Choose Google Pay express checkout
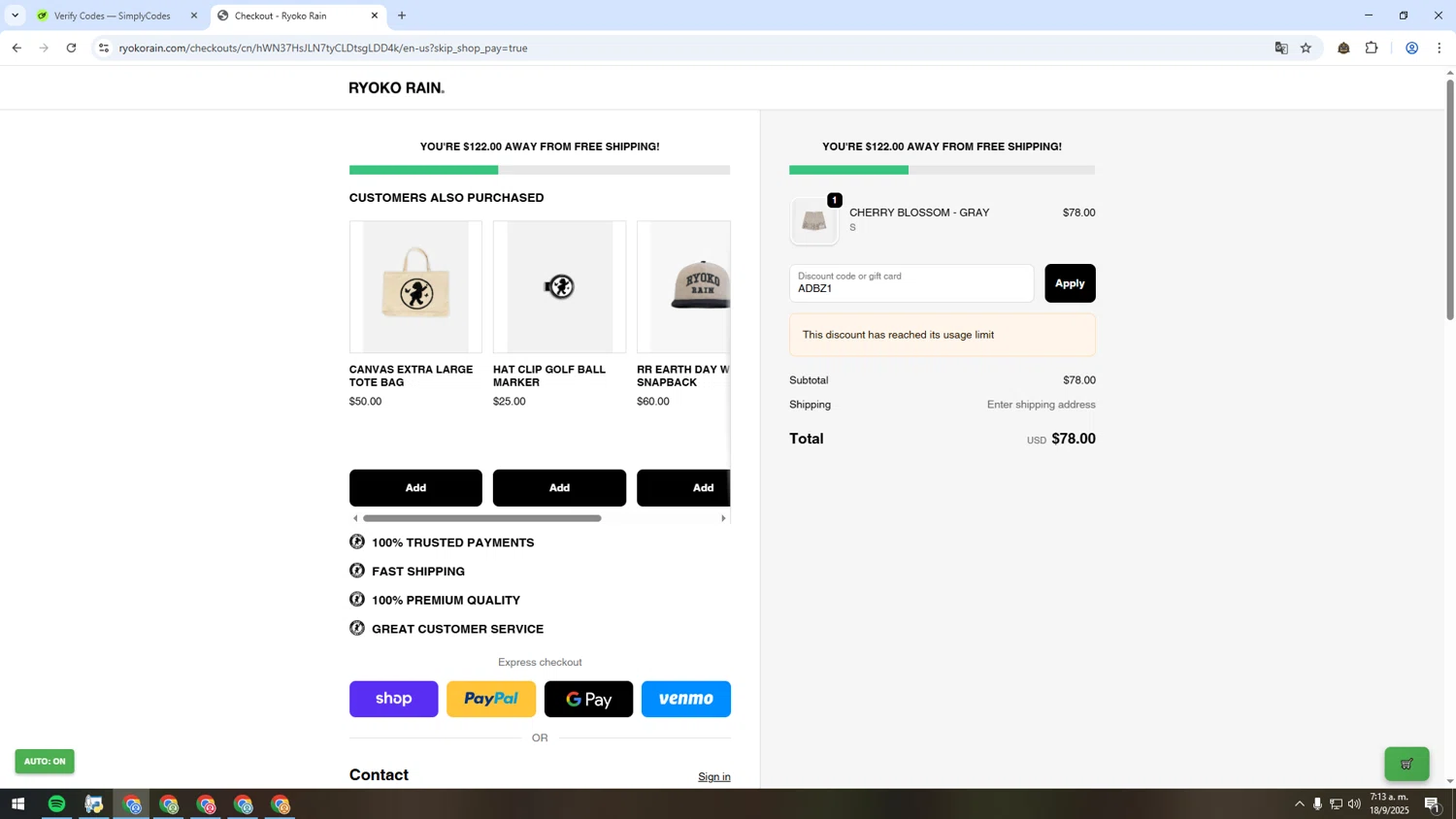 [x=588, y=699]
